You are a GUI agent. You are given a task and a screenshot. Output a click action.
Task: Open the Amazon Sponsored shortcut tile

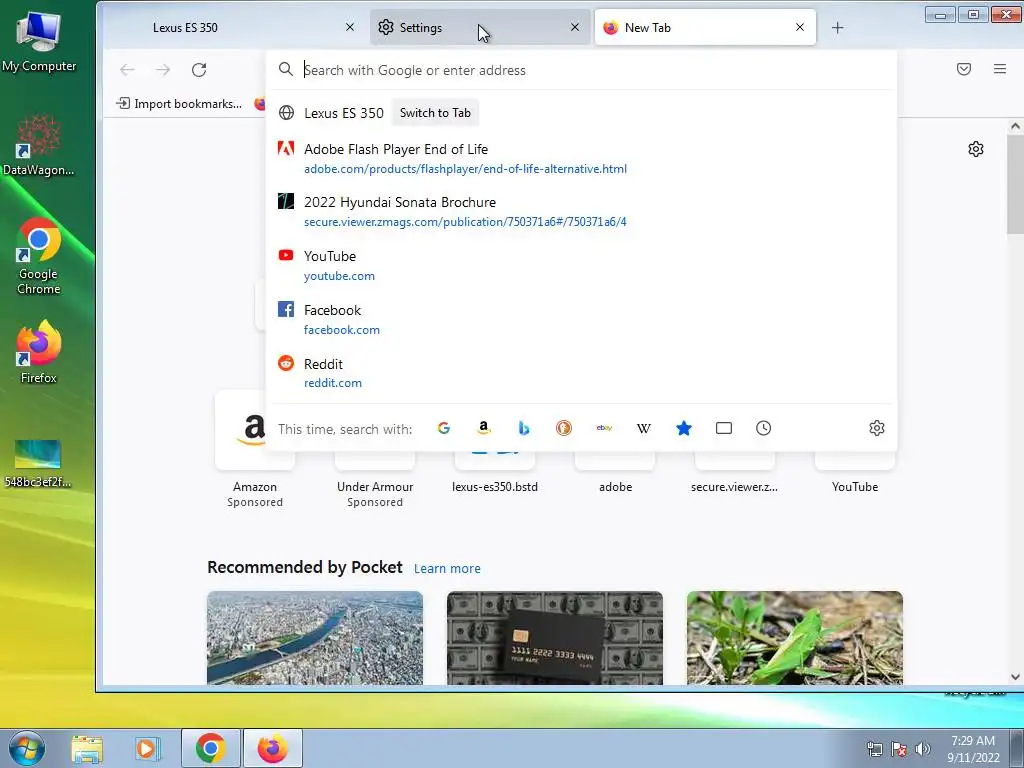pos(255,451)
